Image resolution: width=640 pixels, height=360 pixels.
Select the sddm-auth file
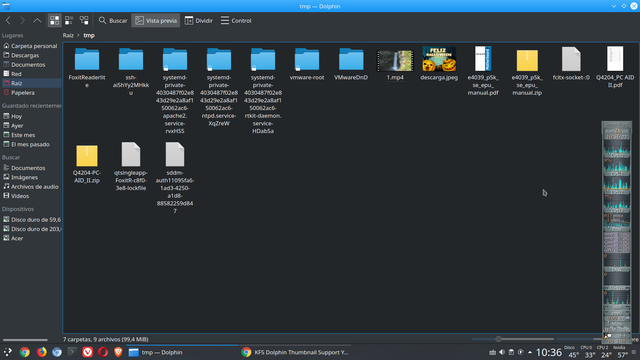point(175,178)
